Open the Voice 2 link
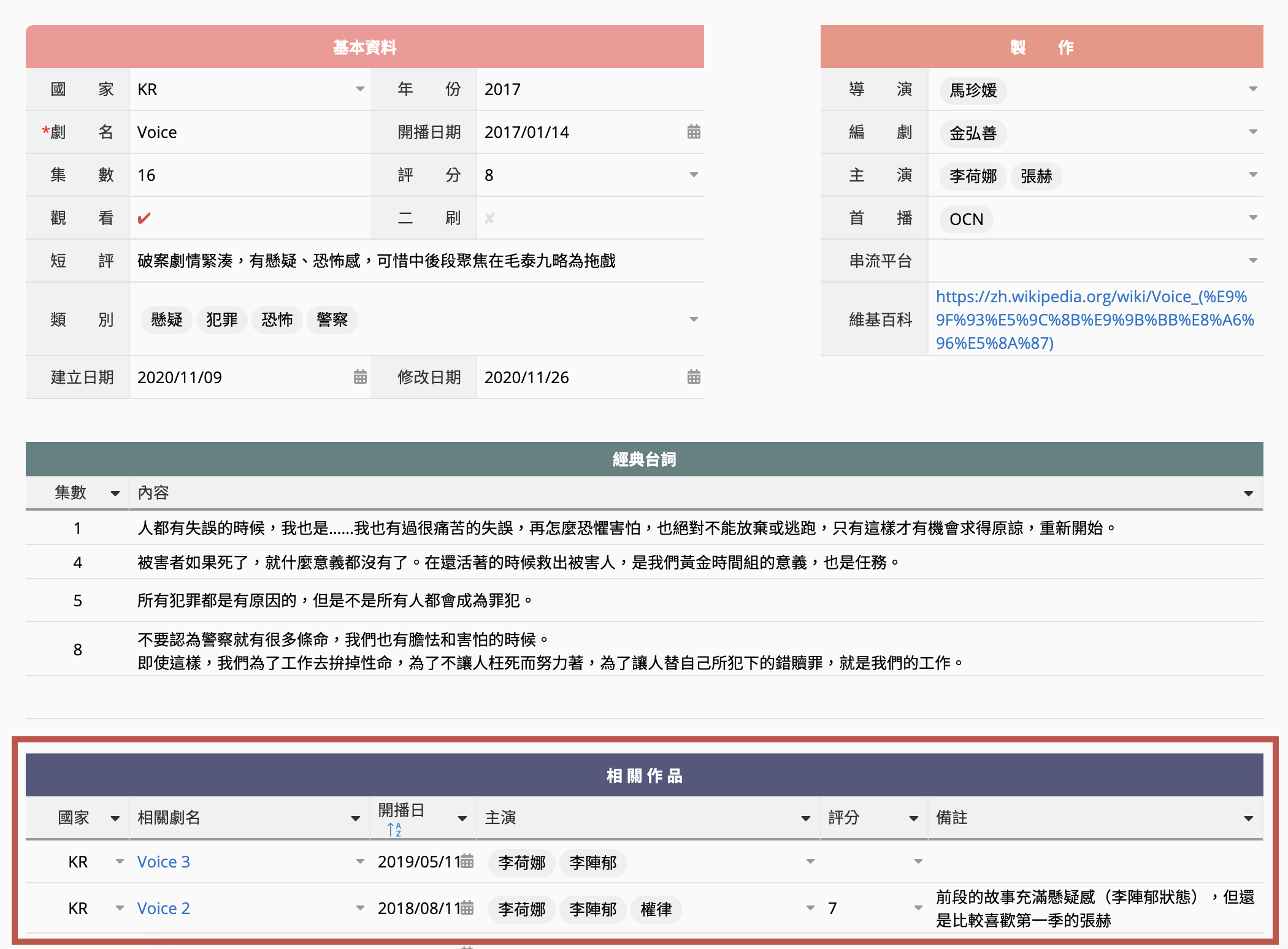This screenshot has height=949, width=1288. click(164, 909)
